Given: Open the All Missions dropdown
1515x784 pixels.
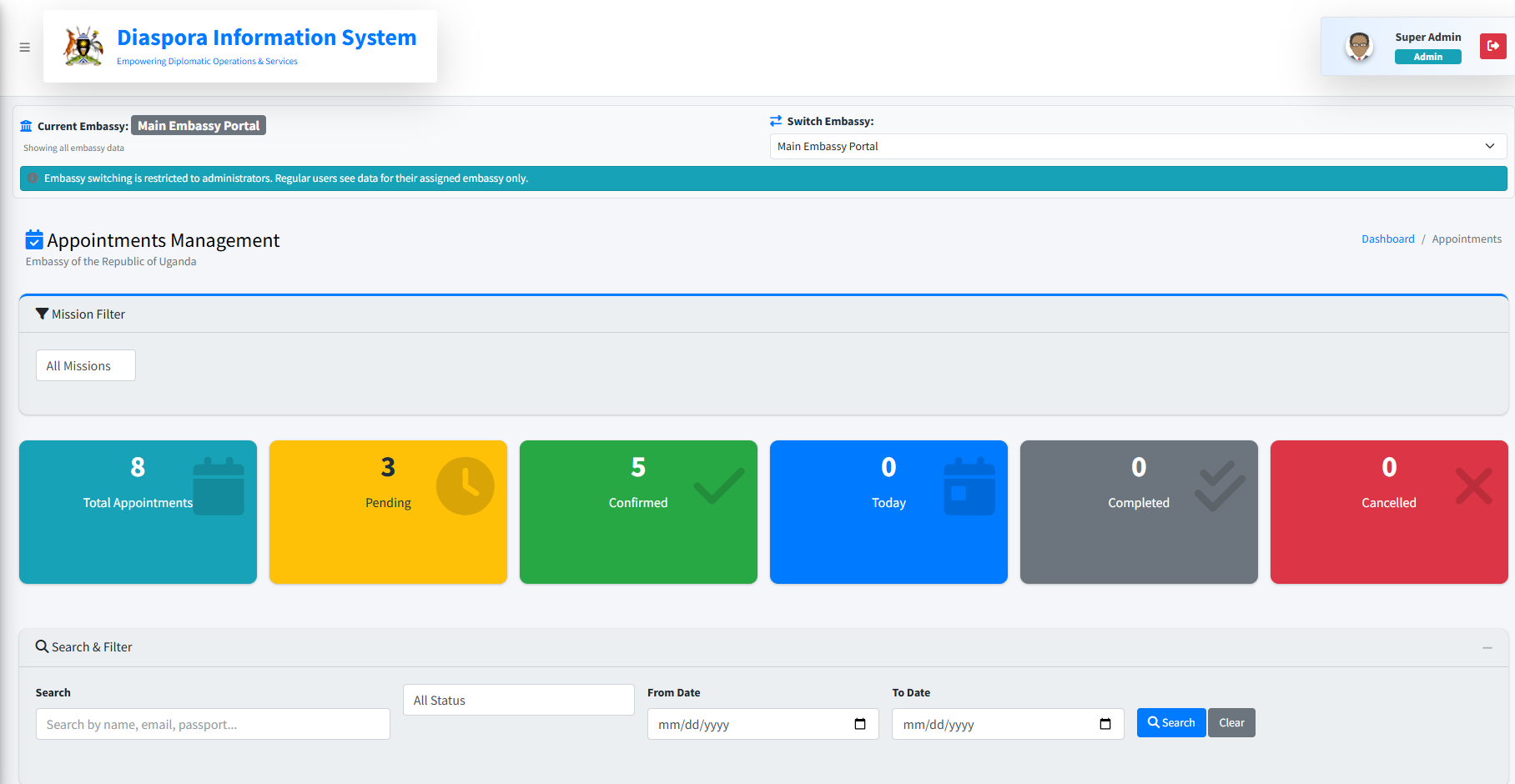Looking at the screenshot, I should coord(86,365).
